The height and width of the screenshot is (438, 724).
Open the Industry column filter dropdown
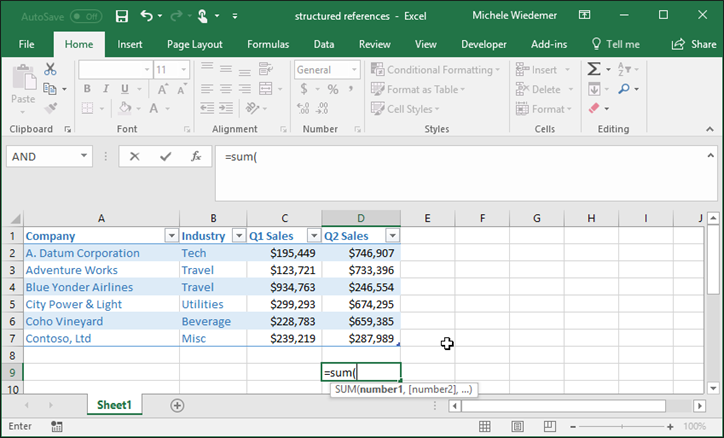[239, 236]
